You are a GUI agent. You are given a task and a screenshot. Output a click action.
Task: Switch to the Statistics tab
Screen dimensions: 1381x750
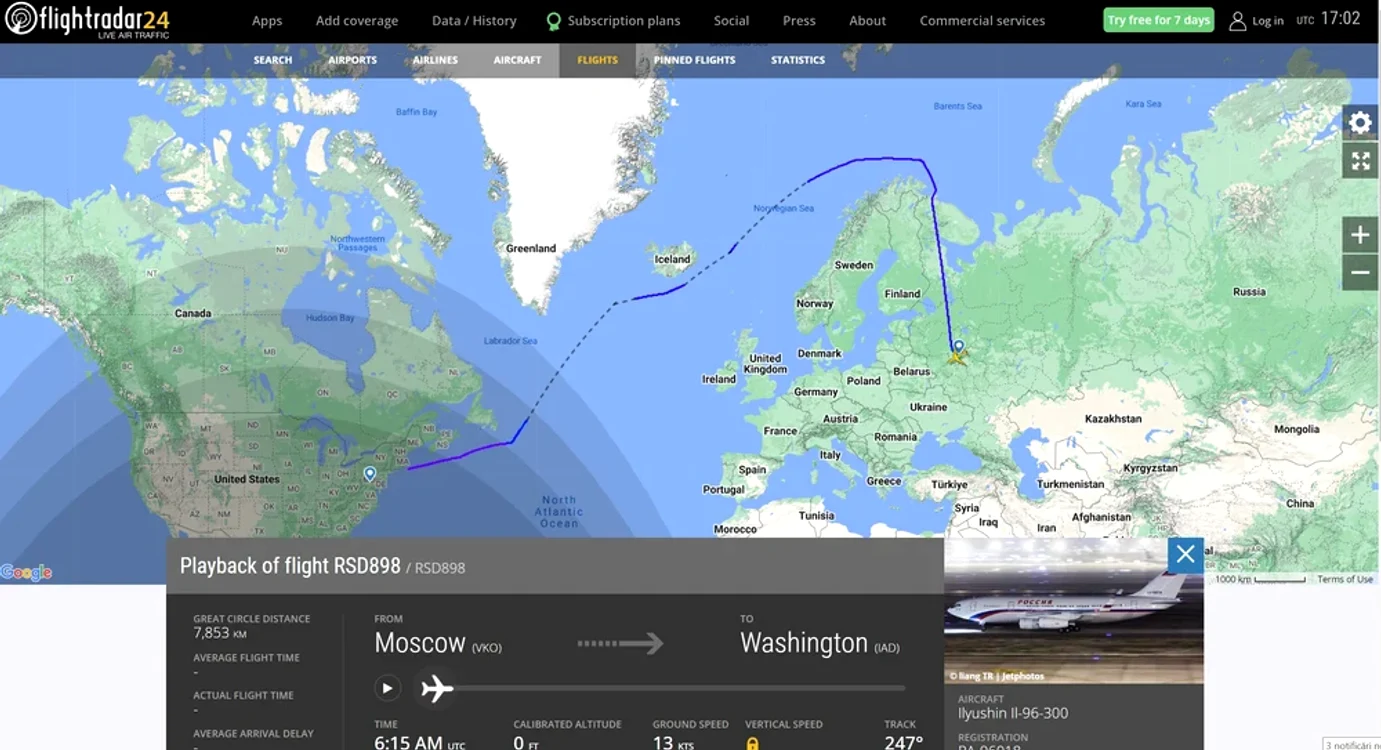pyautogui.click(x=798, y=60)
